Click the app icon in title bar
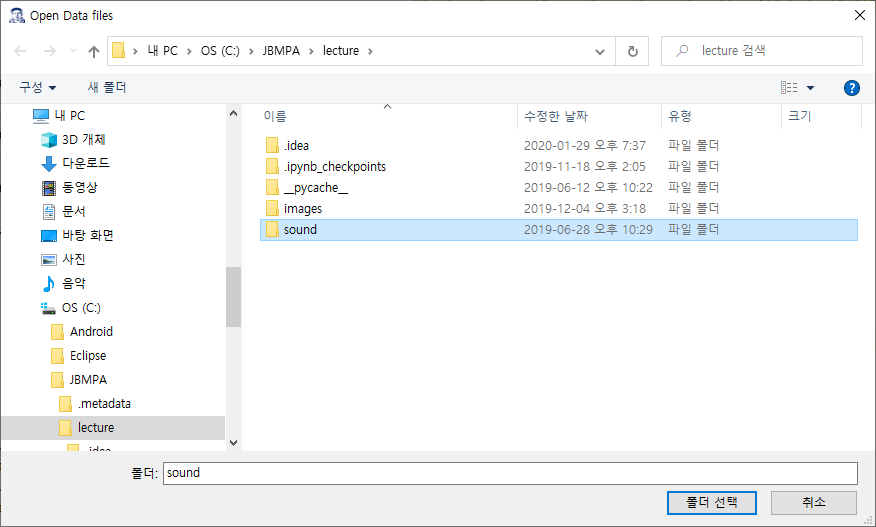The height and width of the screenshot is (527, 876). [17, 16]
